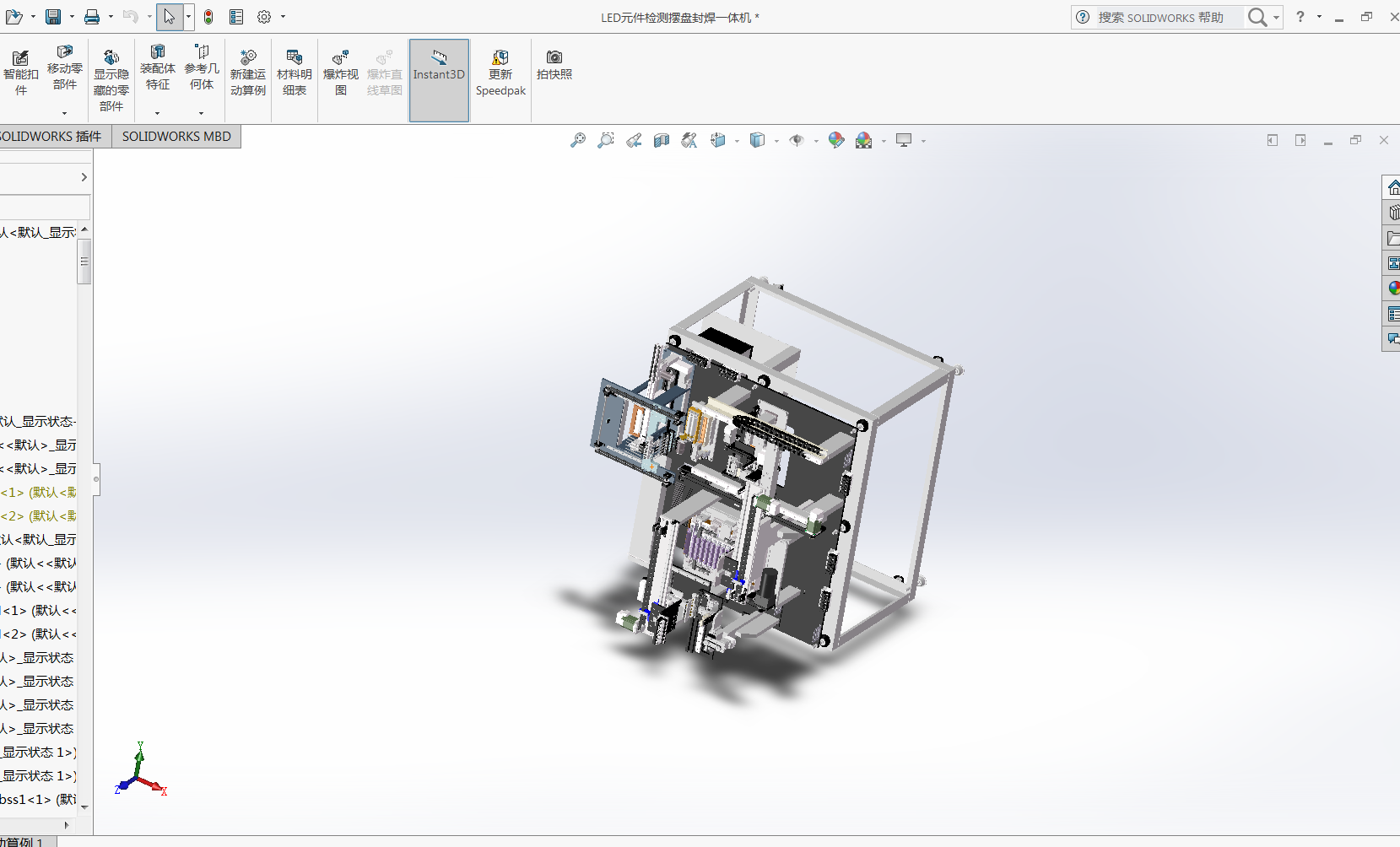
Task: Toggle the Instant3D button
Action: click(x=439, y=80)
